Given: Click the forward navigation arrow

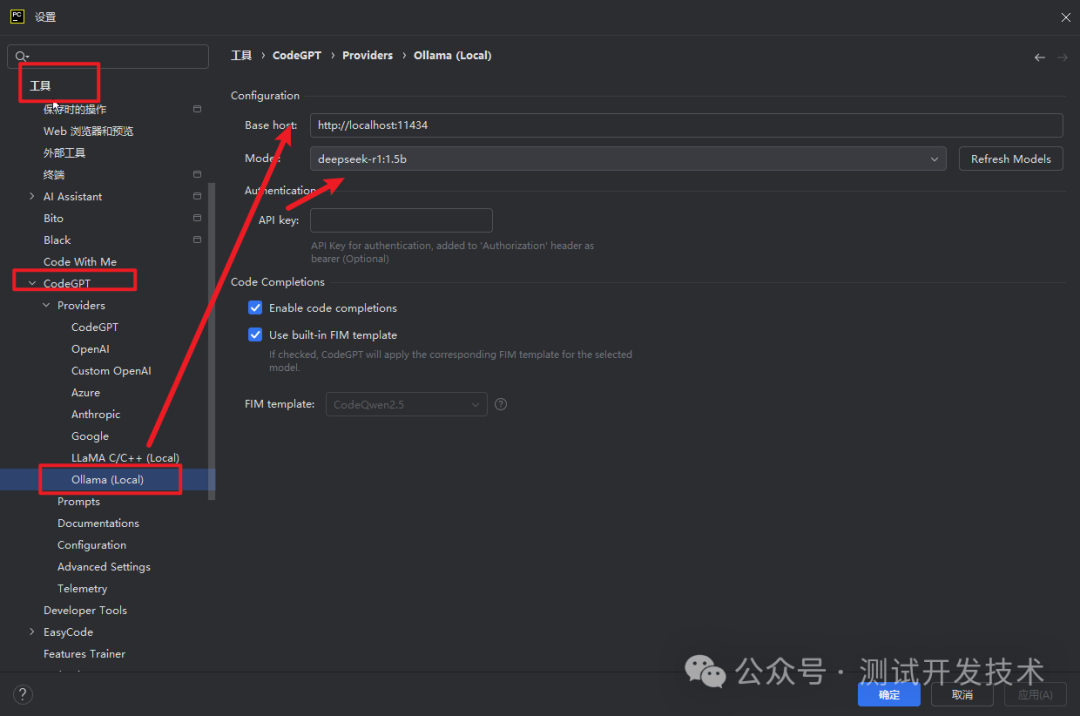Looking at the screenshot, I should (x=1062, y=57).
